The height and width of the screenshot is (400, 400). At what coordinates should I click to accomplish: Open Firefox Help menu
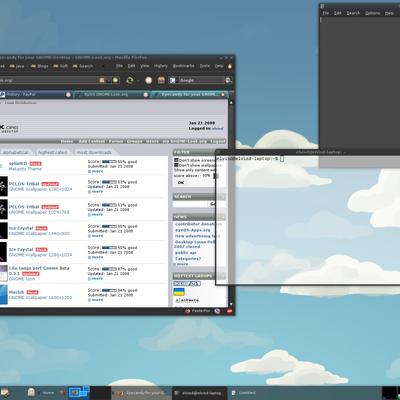click(x=219, y=66)
